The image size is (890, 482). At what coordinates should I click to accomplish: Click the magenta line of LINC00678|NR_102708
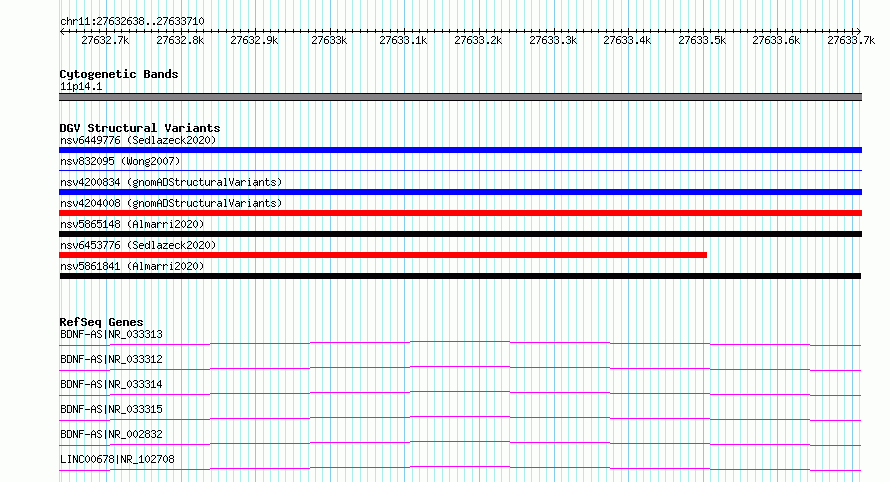coord(460,468)
